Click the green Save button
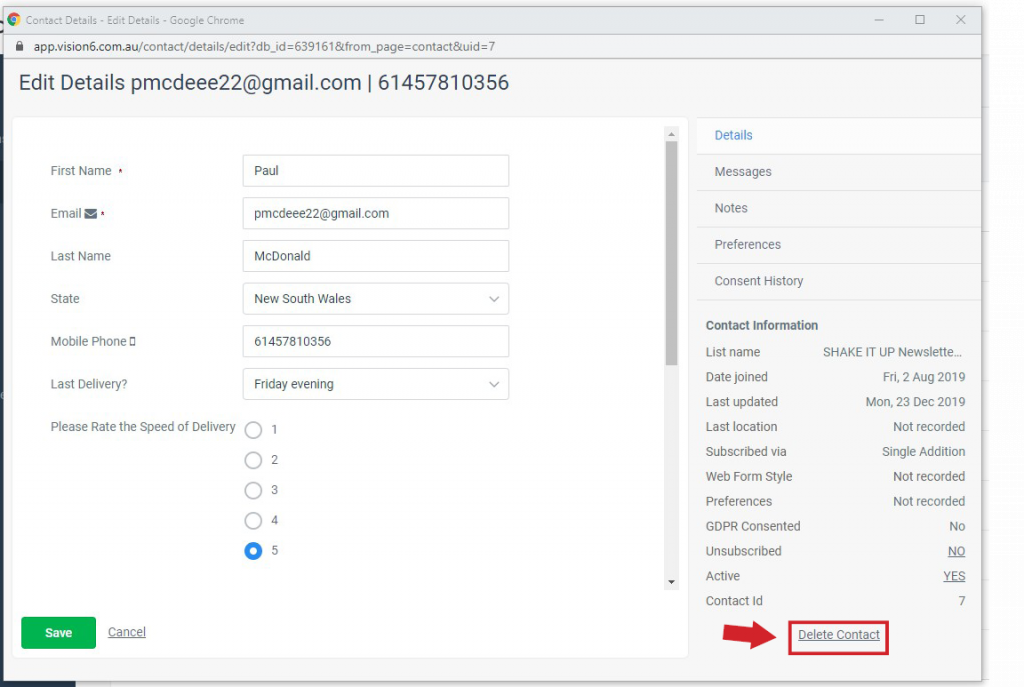The width and height of the screenshot is (1024, 687). (58, 633)
